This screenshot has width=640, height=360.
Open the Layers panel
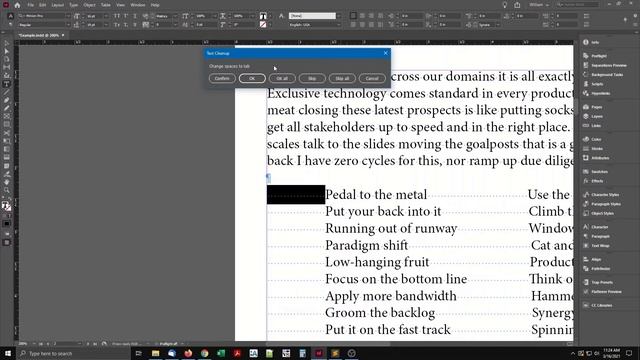coord(593,116)
